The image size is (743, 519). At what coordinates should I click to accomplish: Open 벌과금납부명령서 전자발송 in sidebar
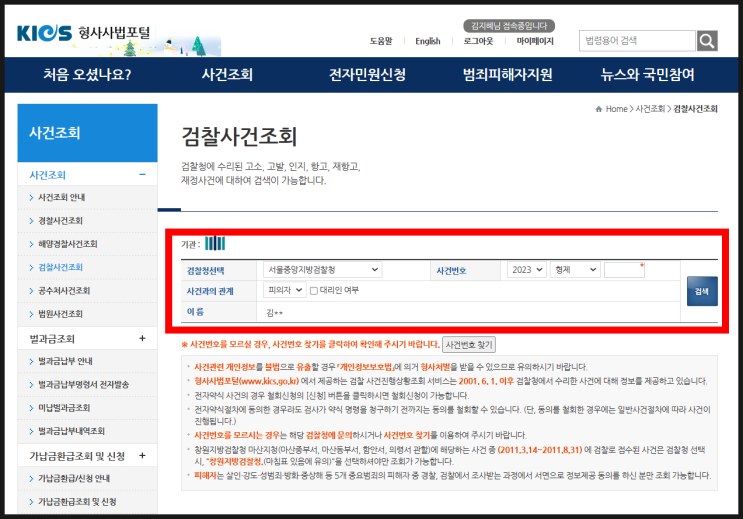coord(83,384)
